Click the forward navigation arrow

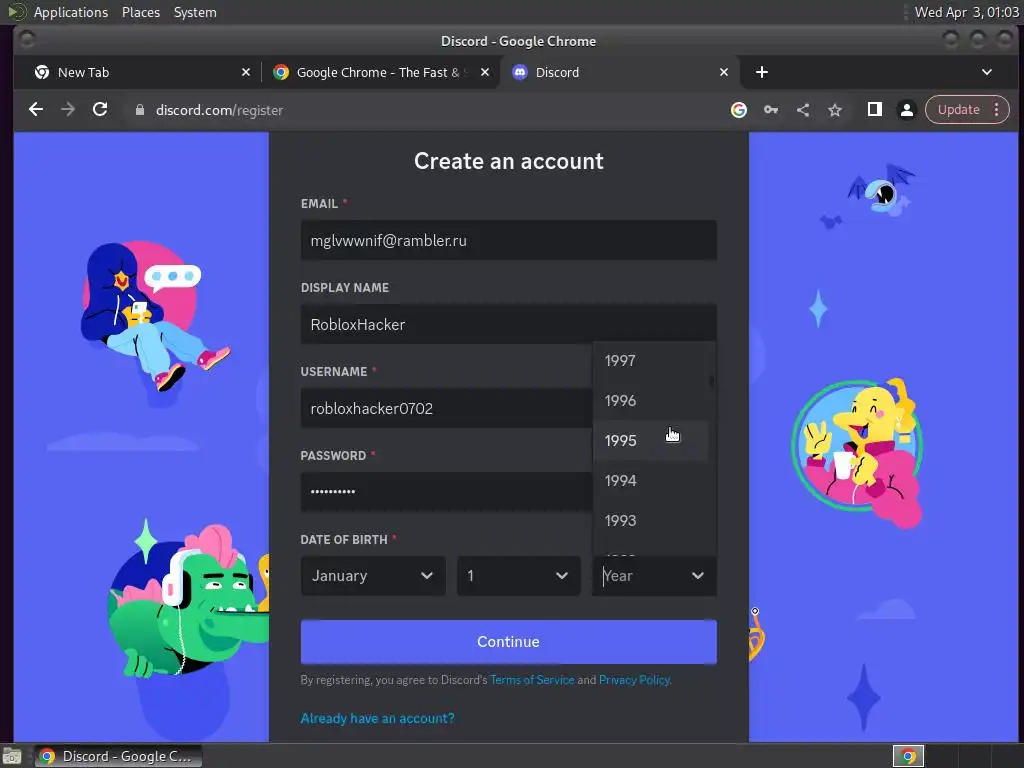point(68,110)
